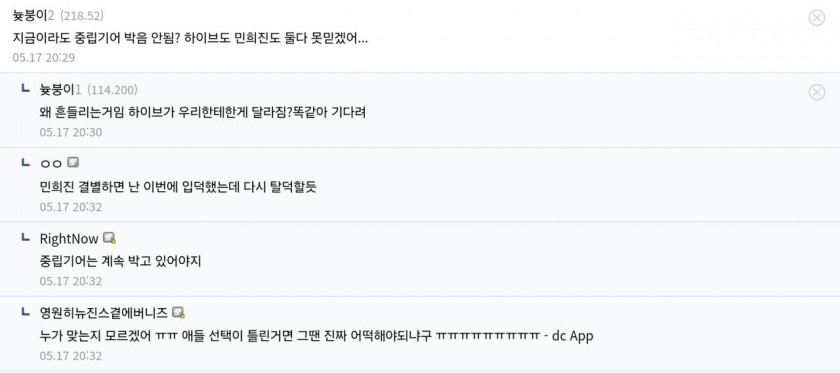Click the 05.17 20:29 timestamp

43,58
